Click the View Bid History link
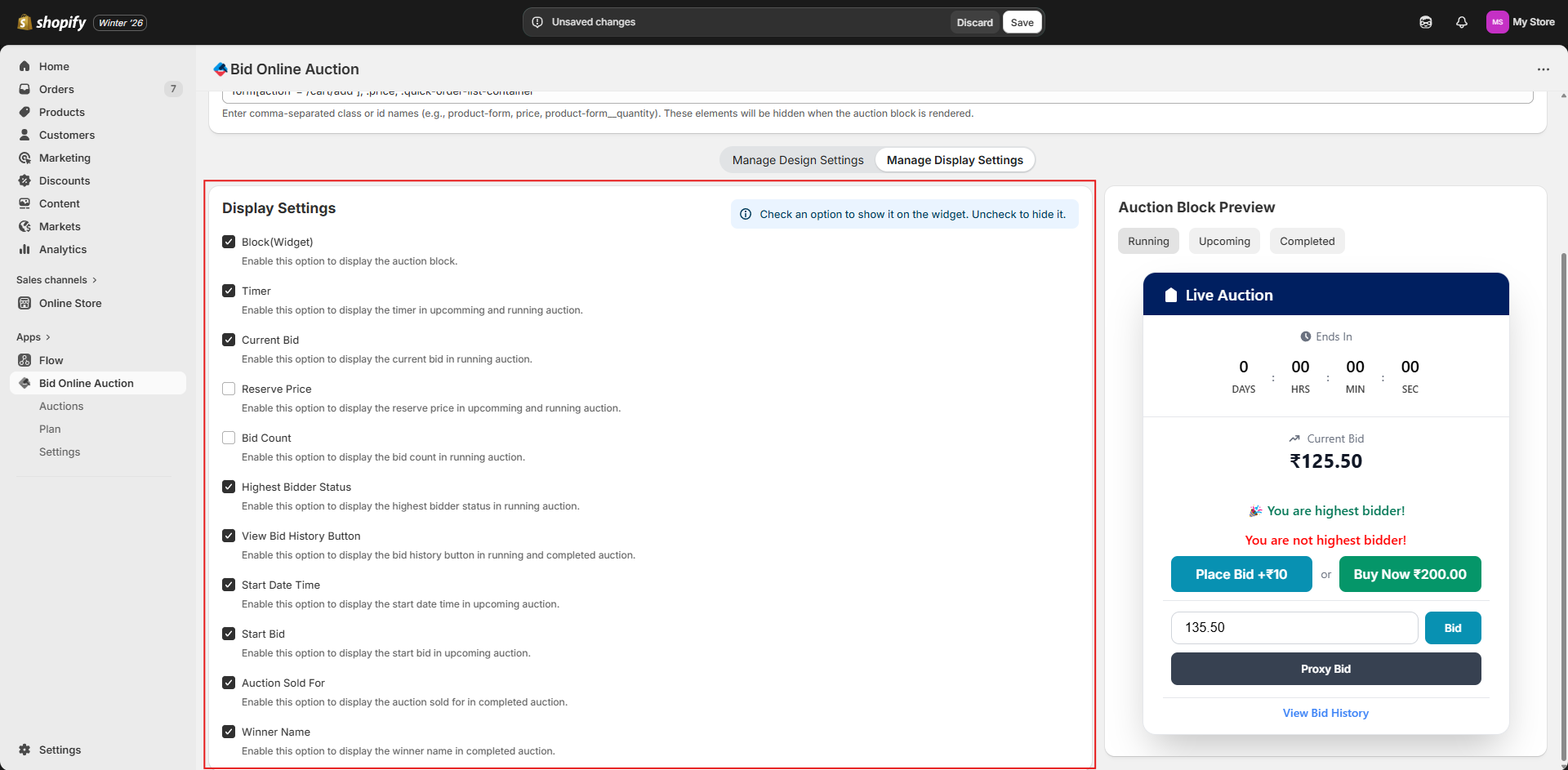Screen dimensions: 1568x770 [1325, 713]
